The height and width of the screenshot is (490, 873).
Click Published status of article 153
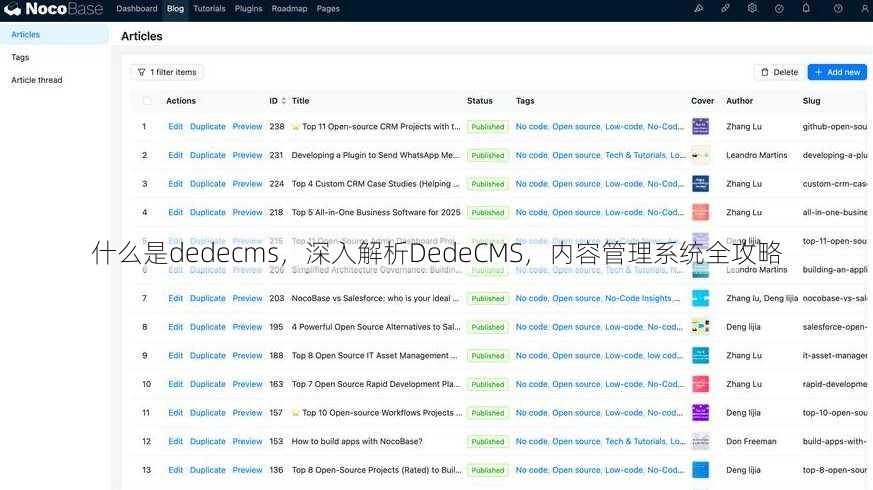tap(487, 442)
